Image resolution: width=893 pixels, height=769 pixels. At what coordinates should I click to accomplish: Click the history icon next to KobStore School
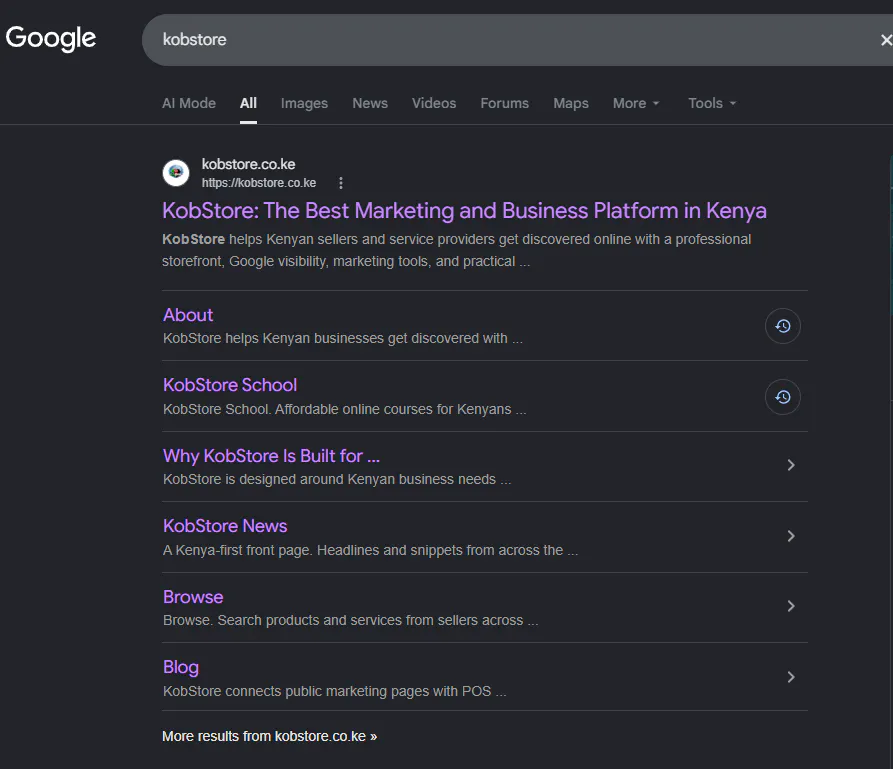pos(783,397)
